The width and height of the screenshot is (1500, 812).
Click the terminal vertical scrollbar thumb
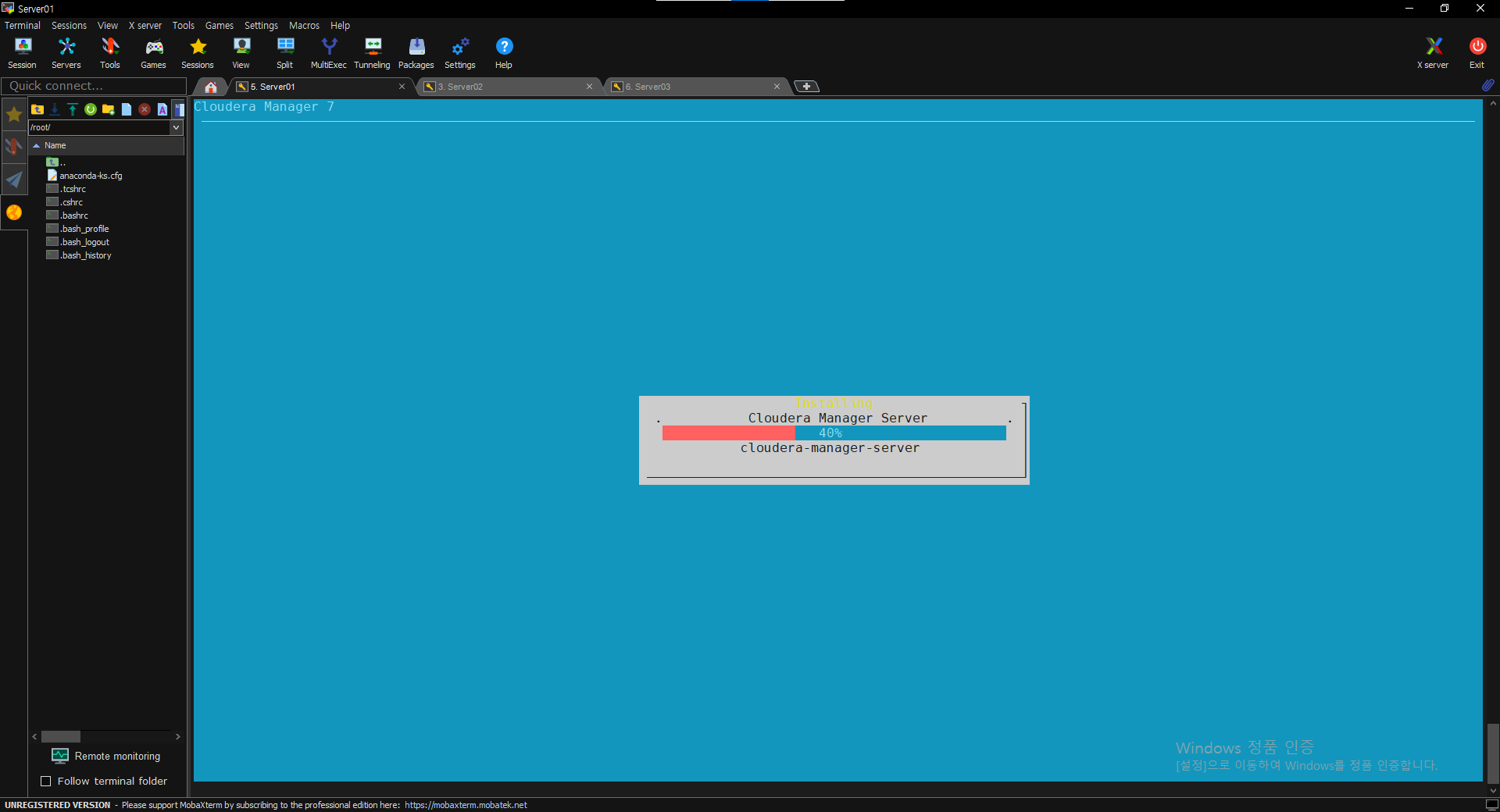coord(1493,753)
